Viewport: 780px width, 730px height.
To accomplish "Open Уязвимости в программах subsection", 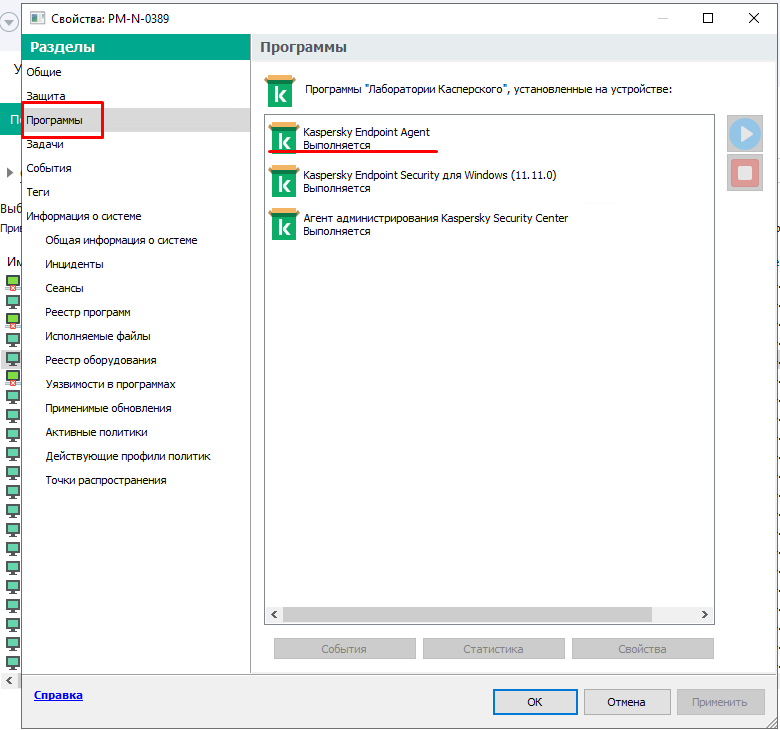I will 110,384.
